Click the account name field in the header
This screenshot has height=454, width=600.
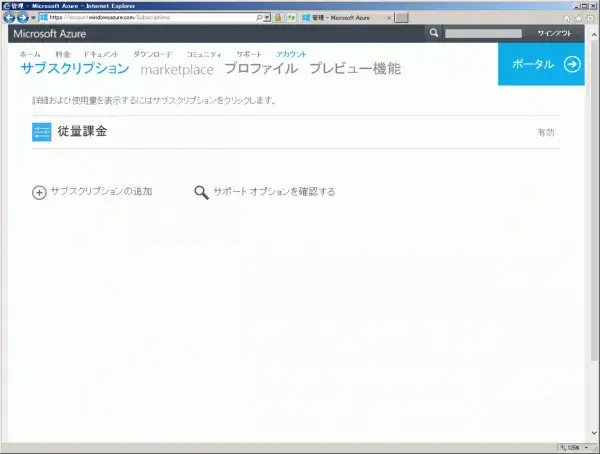(x=483, y=34)
